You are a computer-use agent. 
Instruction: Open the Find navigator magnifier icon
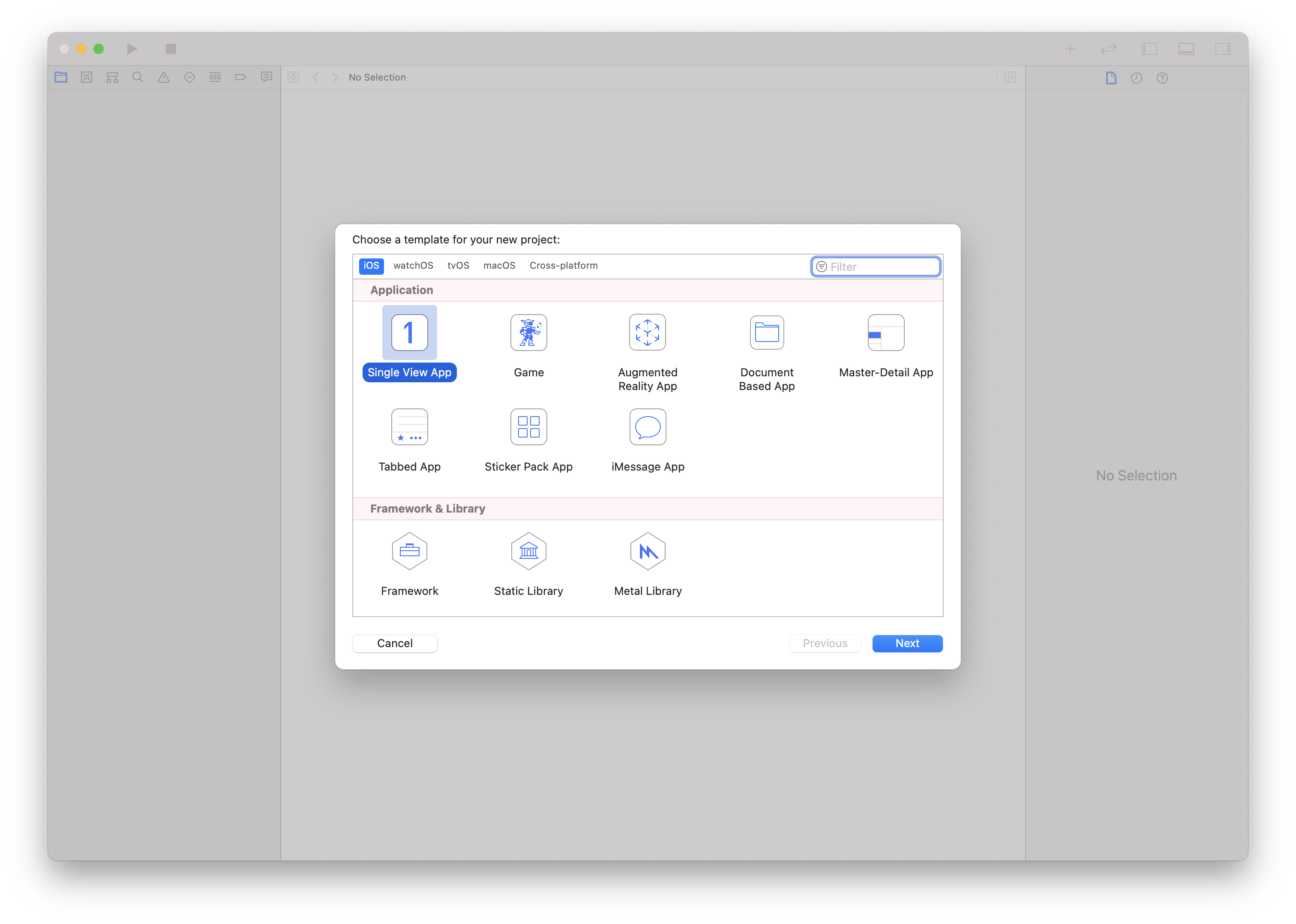tap(138, 78)
